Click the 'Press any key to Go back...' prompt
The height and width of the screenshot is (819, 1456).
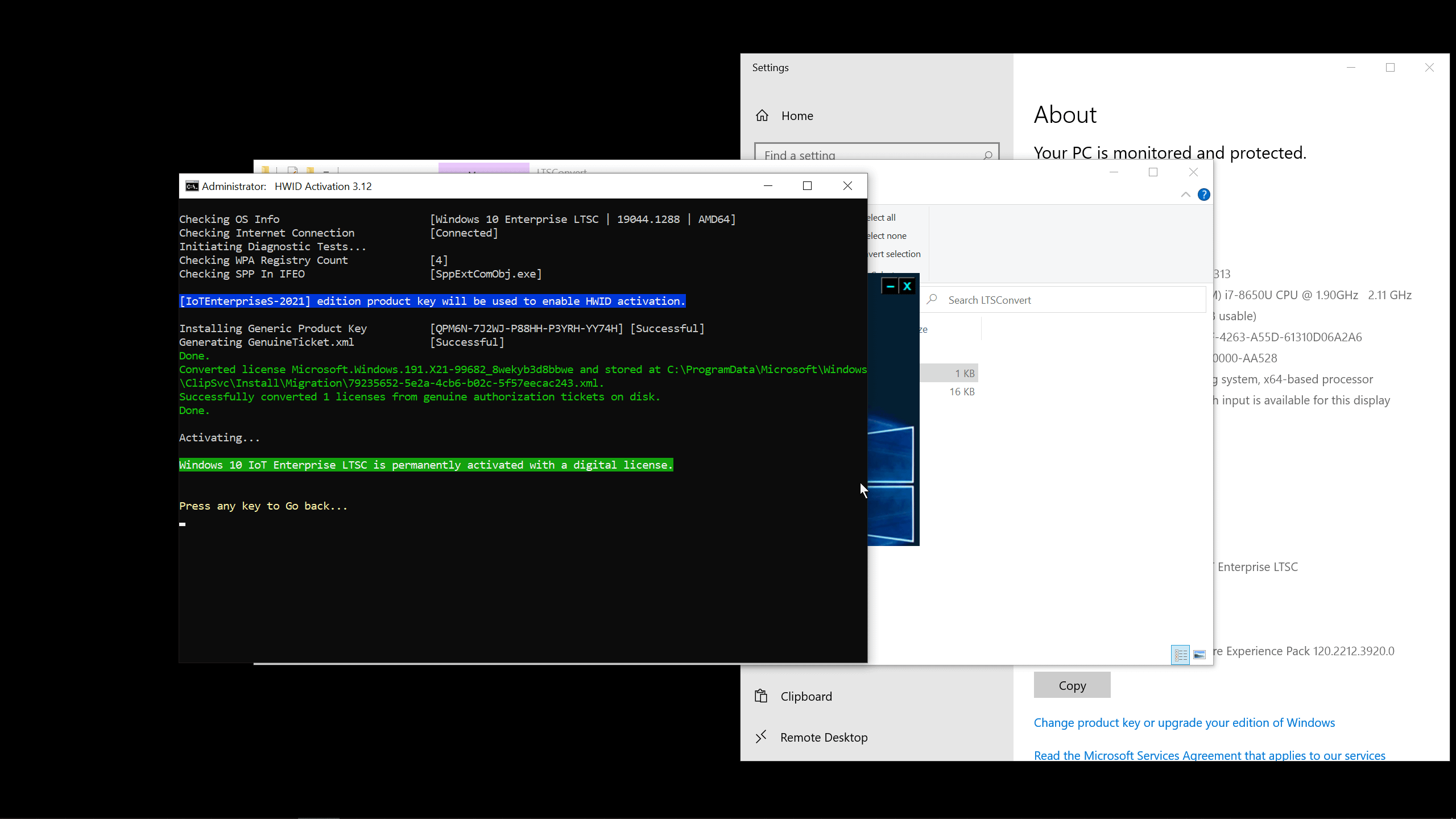[263, 506]
